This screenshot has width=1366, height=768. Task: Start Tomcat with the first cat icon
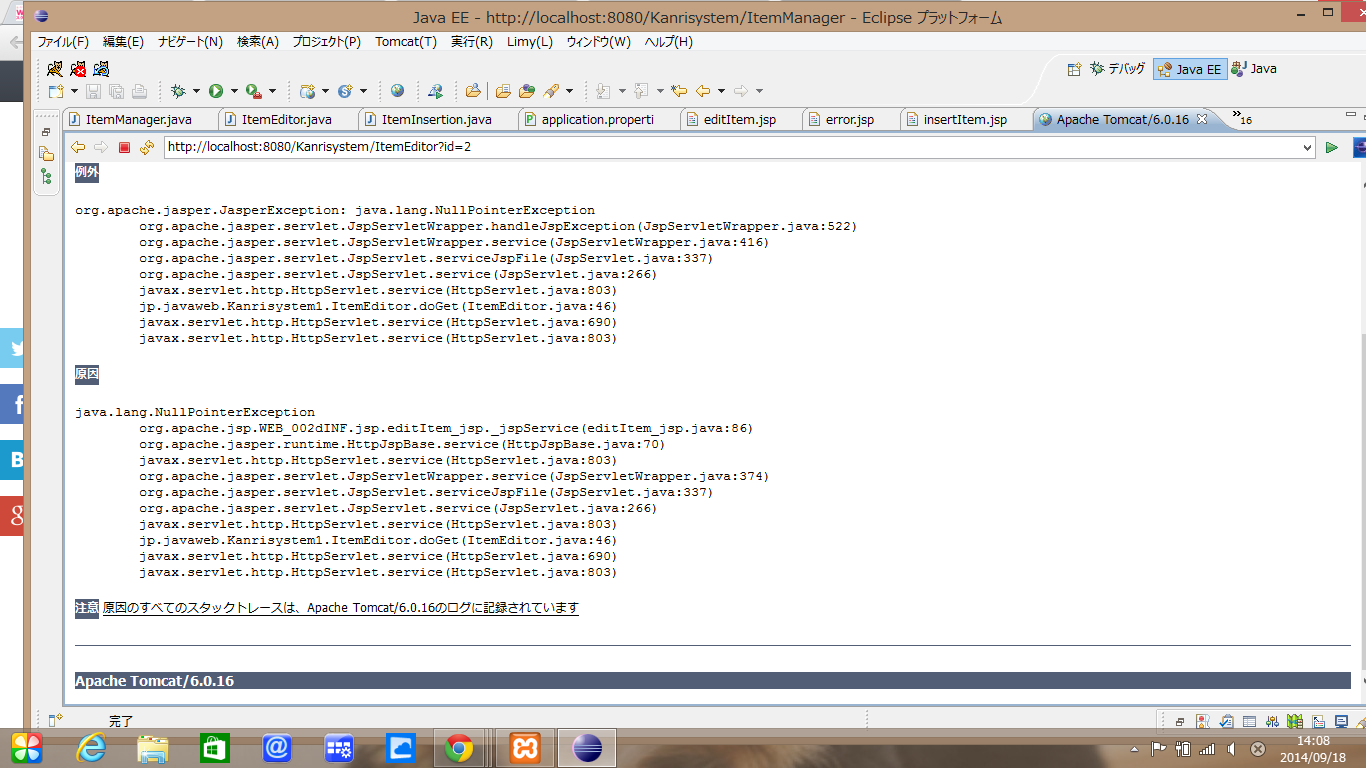(54, 69)
